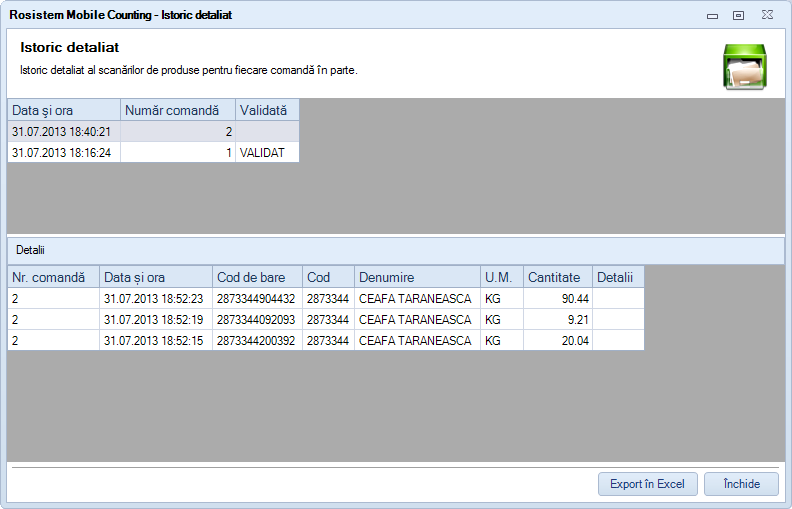Sort details by Nr. comandă header
The width and height of the screenshot is (792, 509).
pos(53,277)
